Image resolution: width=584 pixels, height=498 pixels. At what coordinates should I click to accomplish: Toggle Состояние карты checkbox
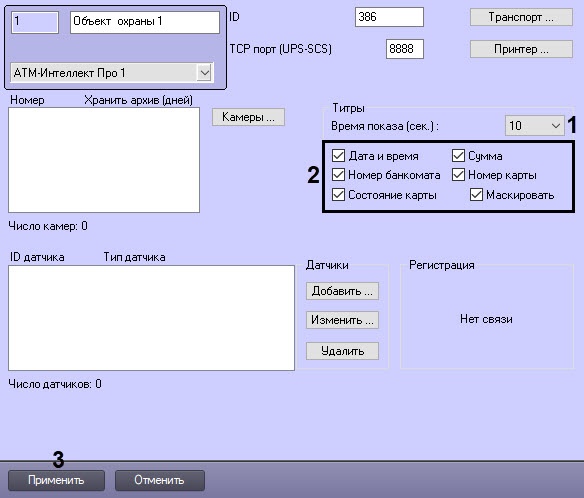pyautogui.click(x=338, y=194)
